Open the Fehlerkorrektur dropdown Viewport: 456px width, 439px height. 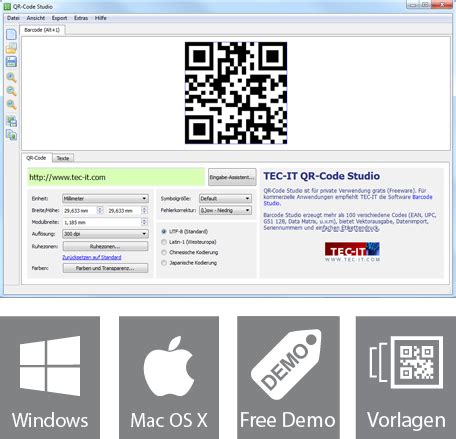tap(225, 210)
